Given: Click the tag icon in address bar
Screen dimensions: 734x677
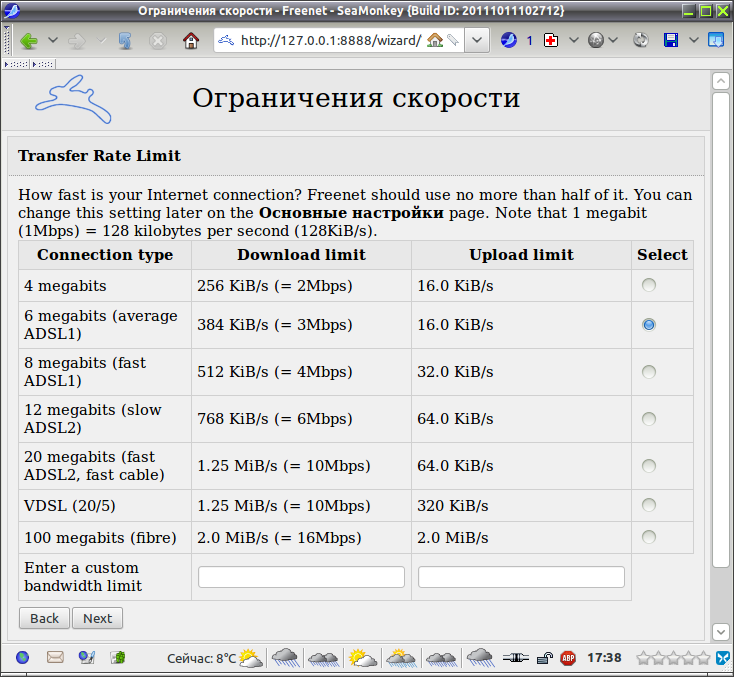Looking at the screenshot, I should (x=453, y=40).
